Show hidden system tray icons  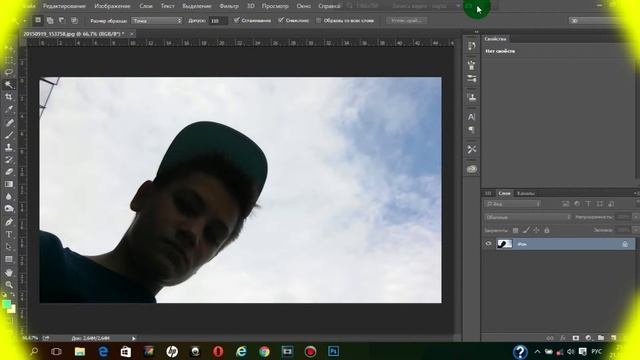[537, 352]
